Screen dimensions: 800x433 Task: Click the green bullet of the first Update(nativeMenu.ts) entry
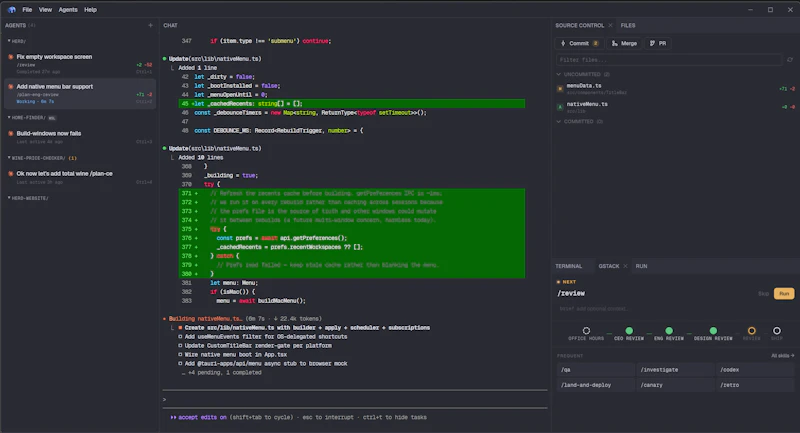(x=164, y=59)
